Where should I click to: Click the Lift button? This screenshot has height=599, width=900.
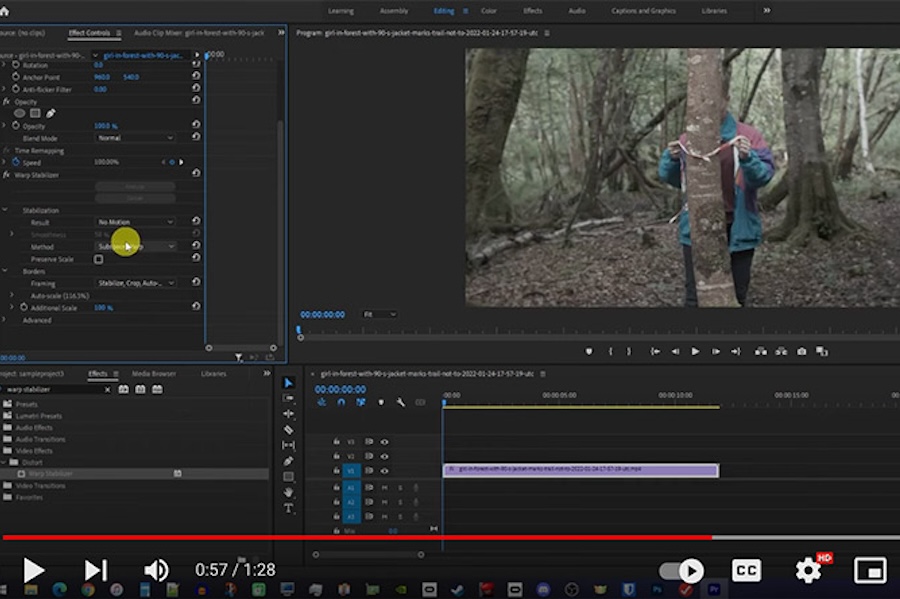point(761,351)
